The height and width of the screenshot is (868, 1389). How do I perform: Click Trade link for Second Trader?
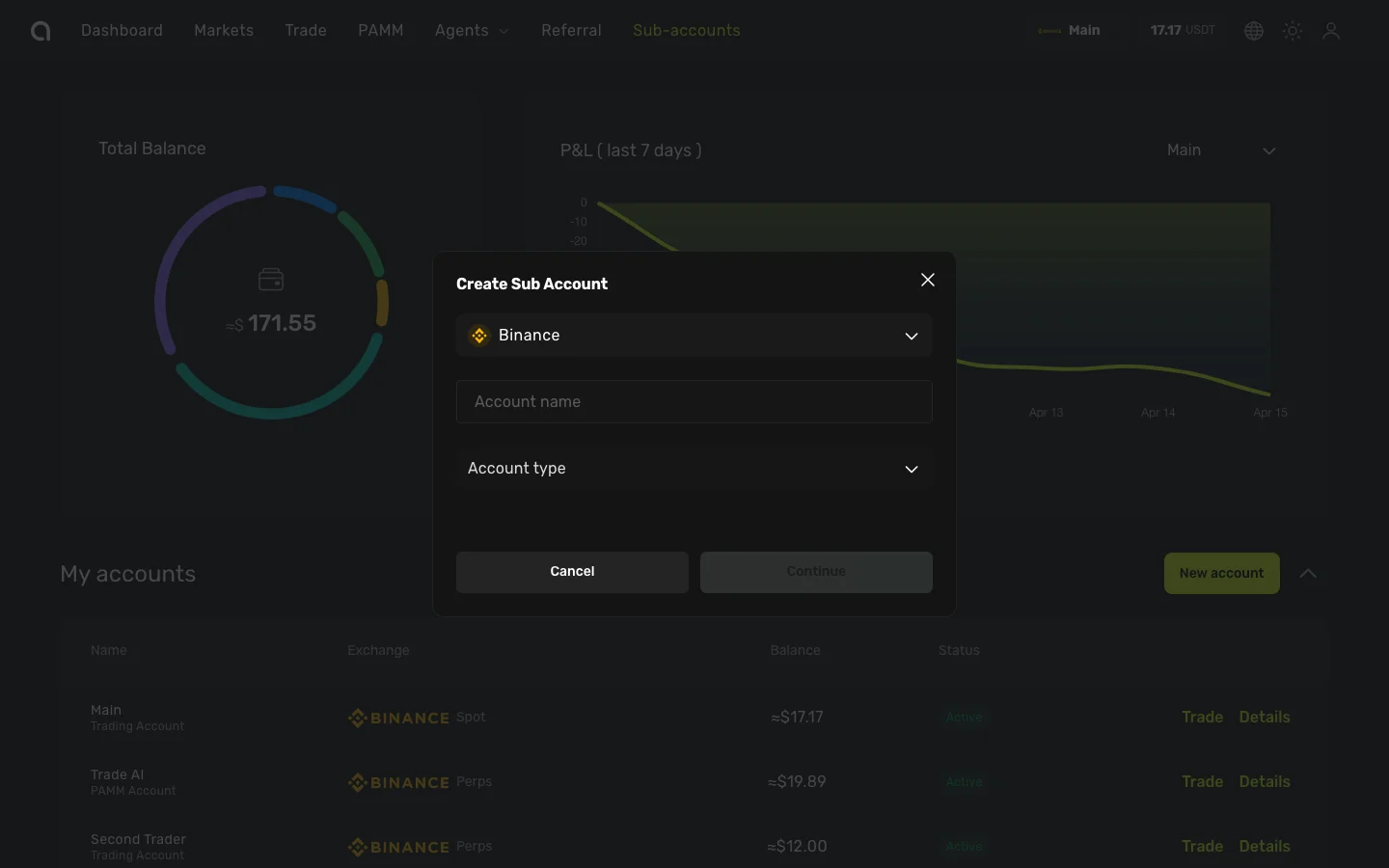pyautogui.click(x=1202, y=847)
